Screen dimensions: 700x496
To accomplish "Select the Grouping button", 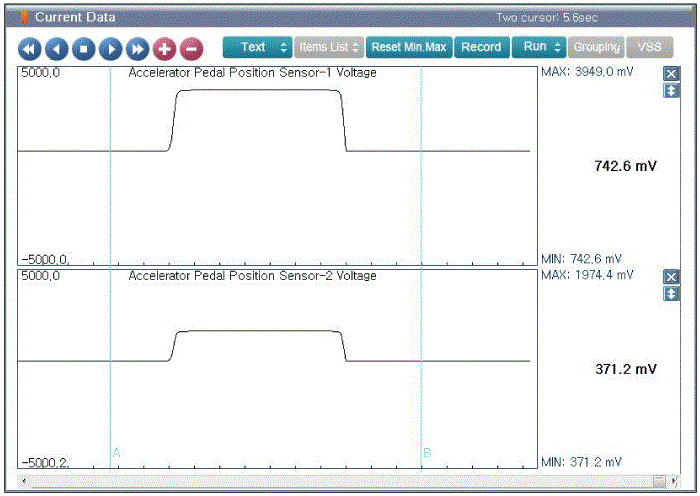I will tap(596, 47).
